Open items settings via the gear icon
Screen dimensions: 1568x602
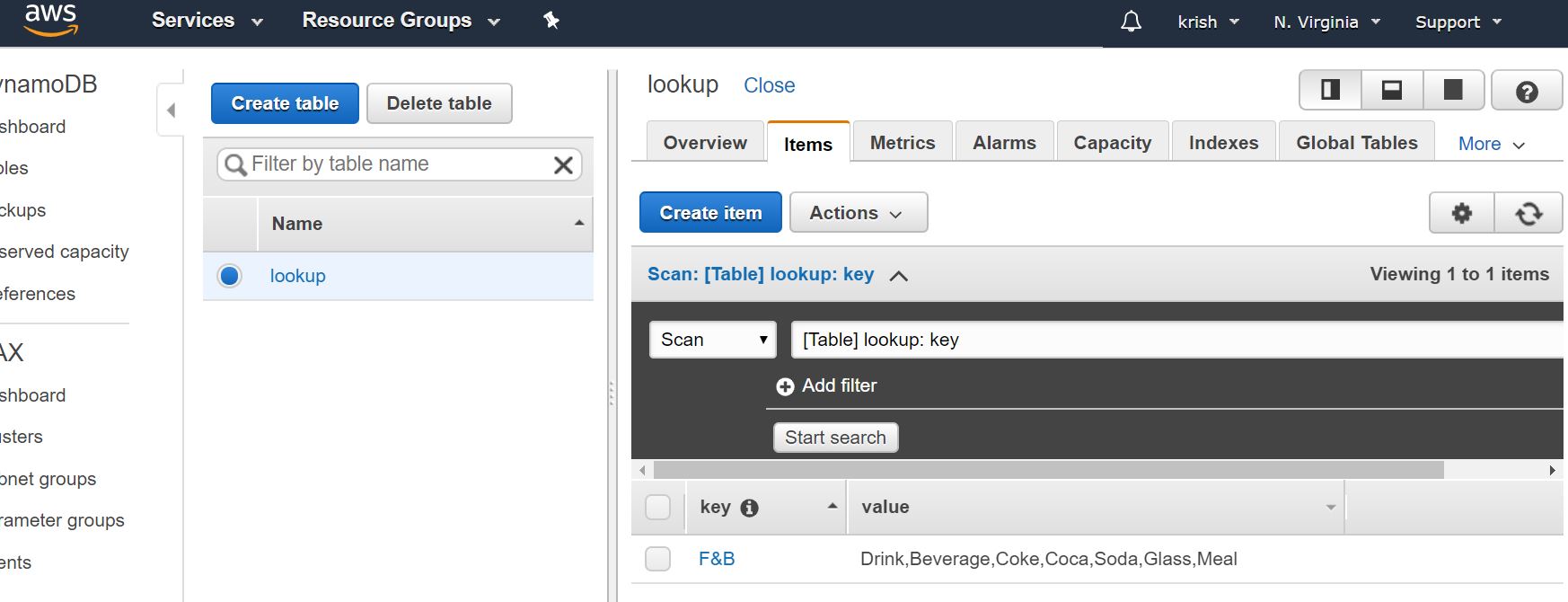(1462, 213)
